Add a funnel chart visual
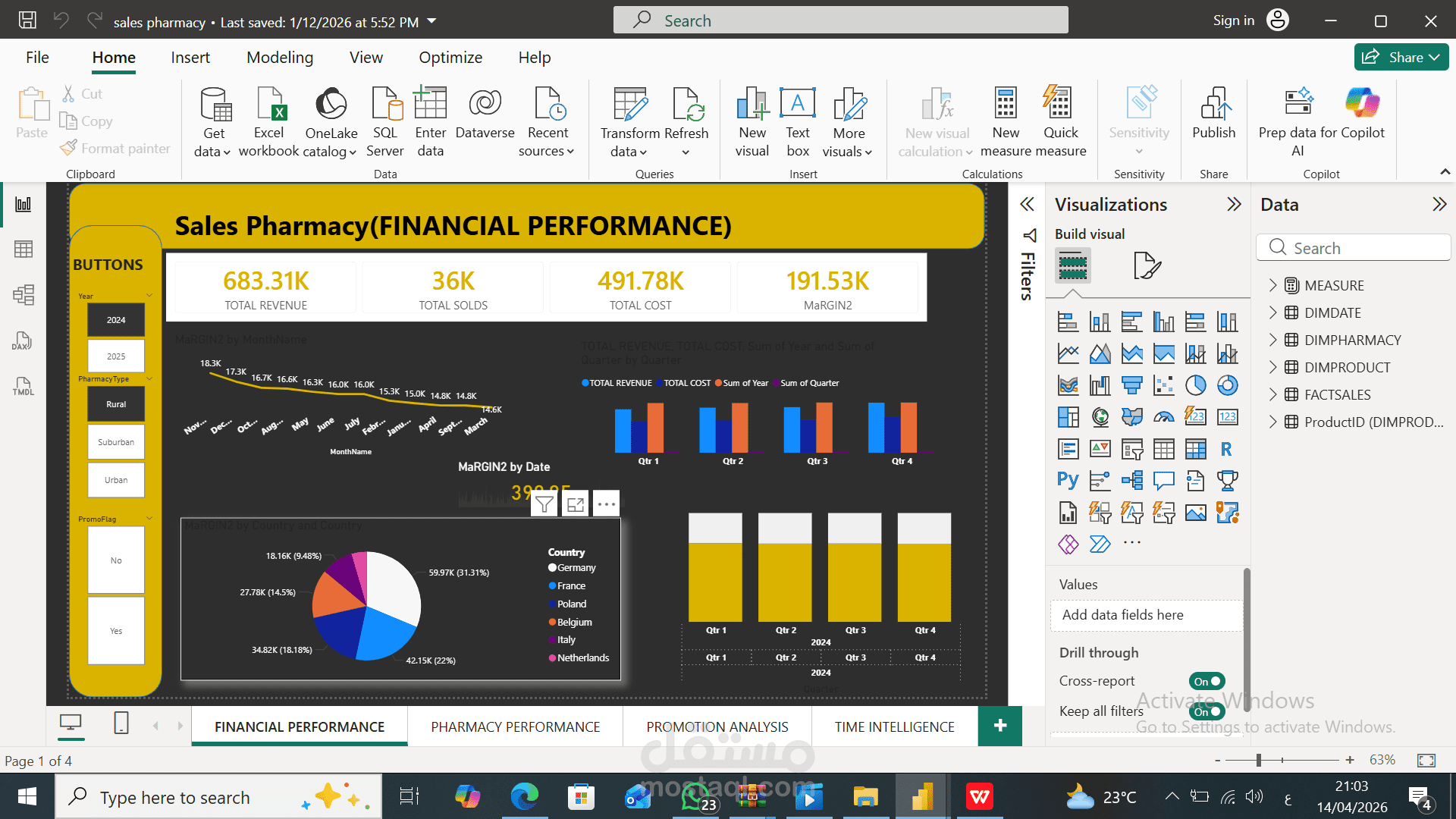Image resolution: width=1456 pixels, height=819 pixels. [1131, 385]
